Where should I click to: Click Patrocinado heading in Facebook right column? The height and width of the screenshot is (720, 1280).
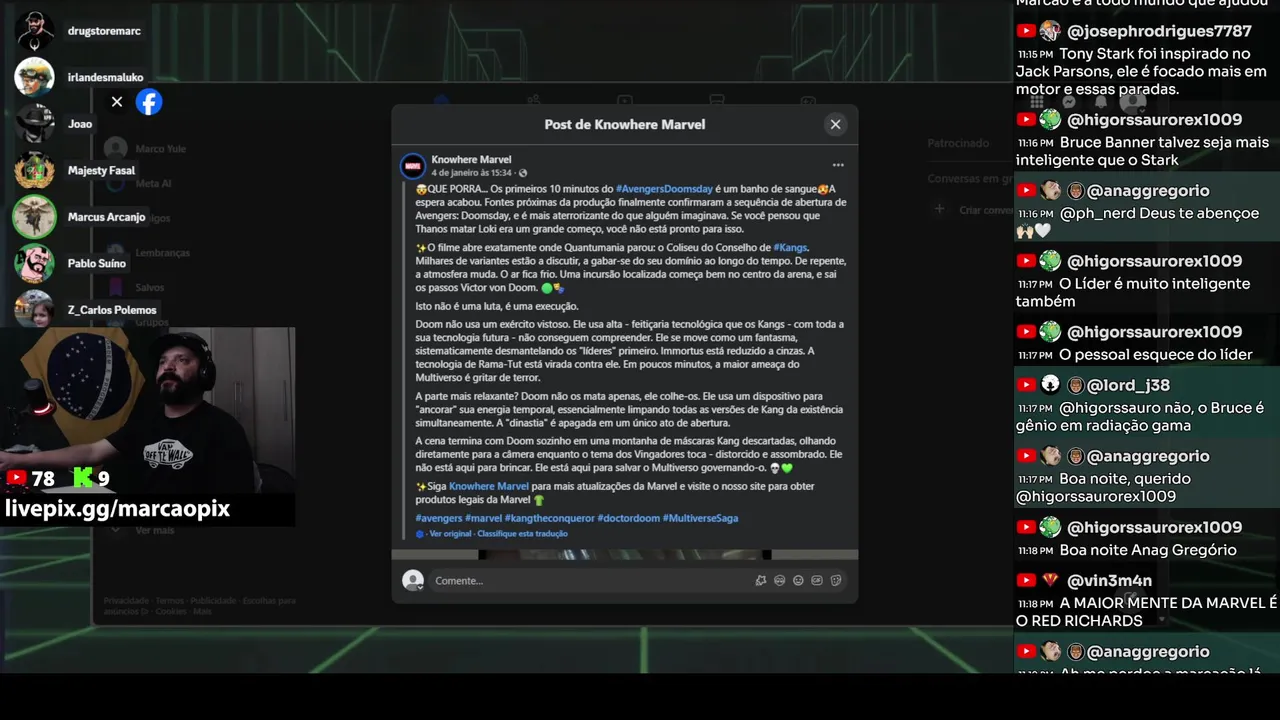tap(960, 144)
